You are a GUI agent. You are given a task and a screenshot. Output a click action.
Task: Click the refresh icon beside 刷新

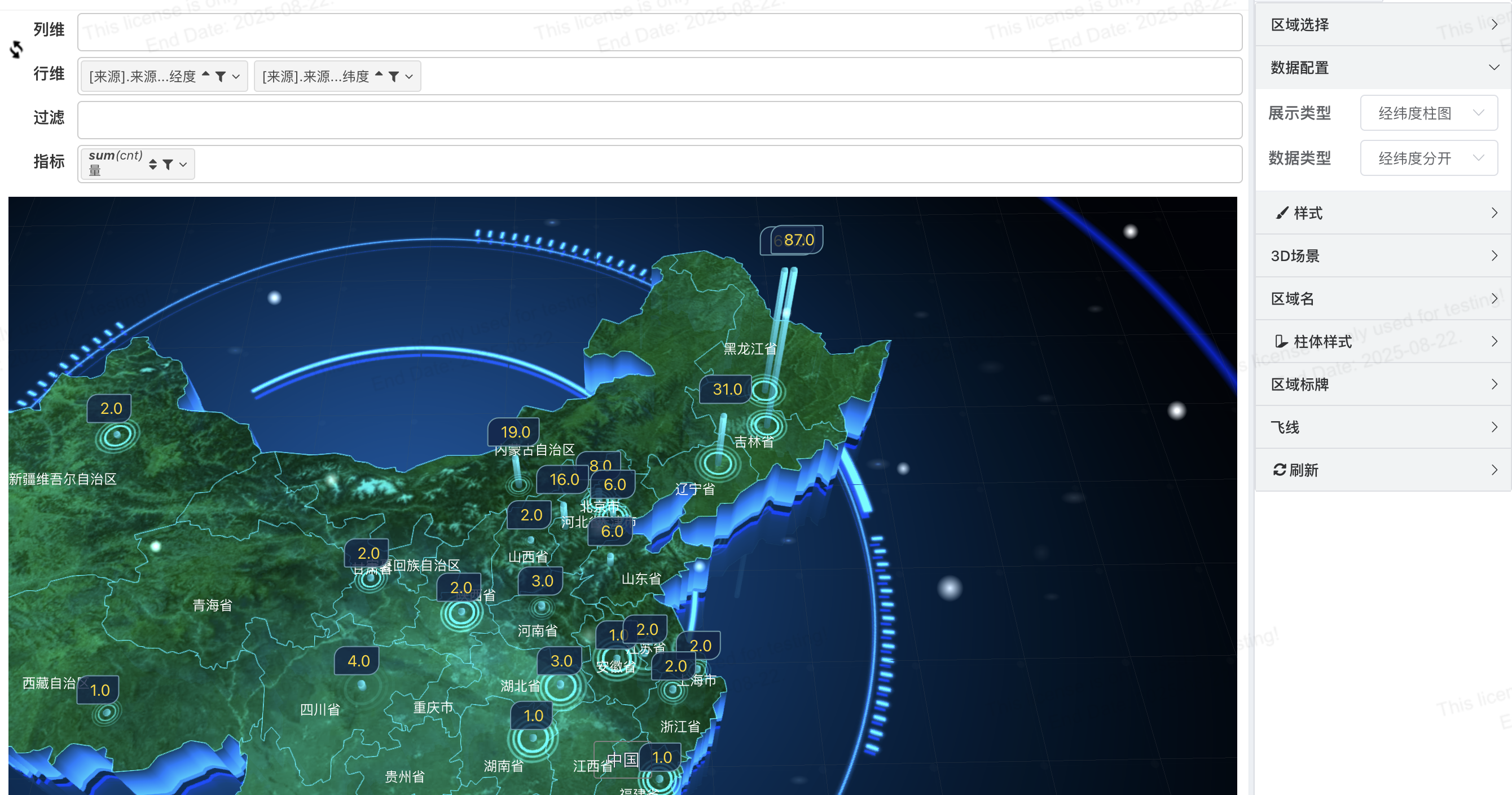1279,469
